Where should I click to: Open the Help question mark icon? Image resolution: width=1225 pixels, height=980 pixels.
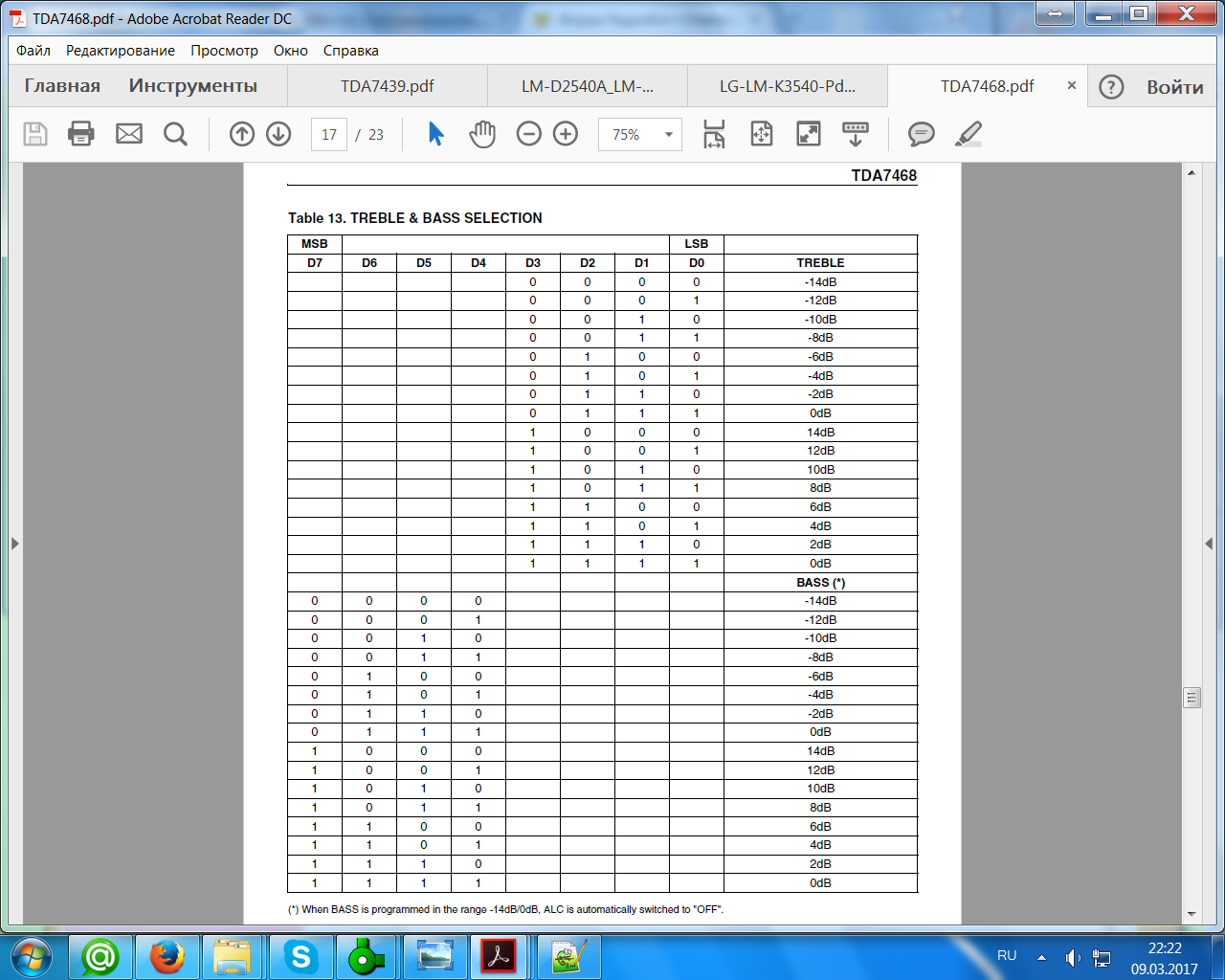(x=1111, y=87)
